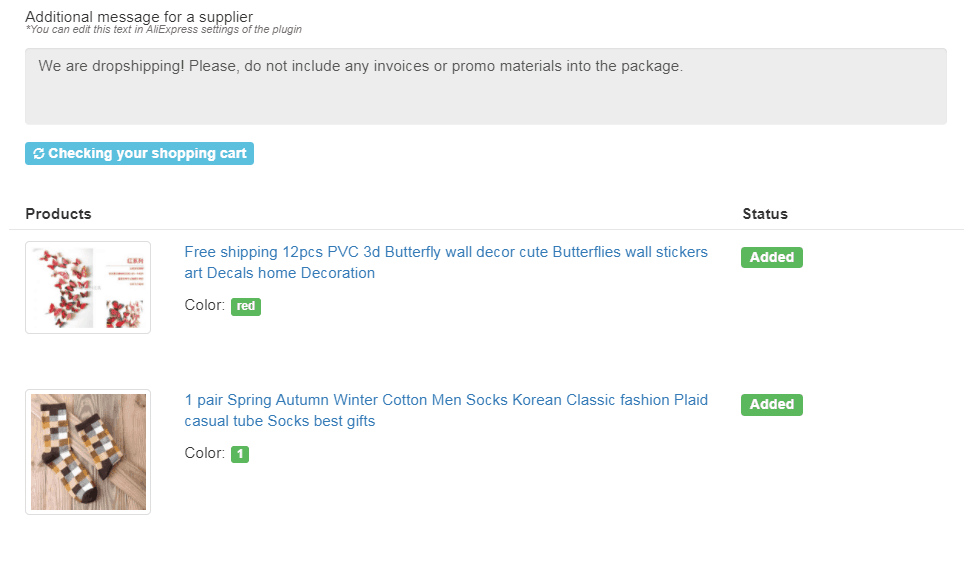
Task: Focus the supplier message text area
Action: pyautogui.click(x=486, y=87)
